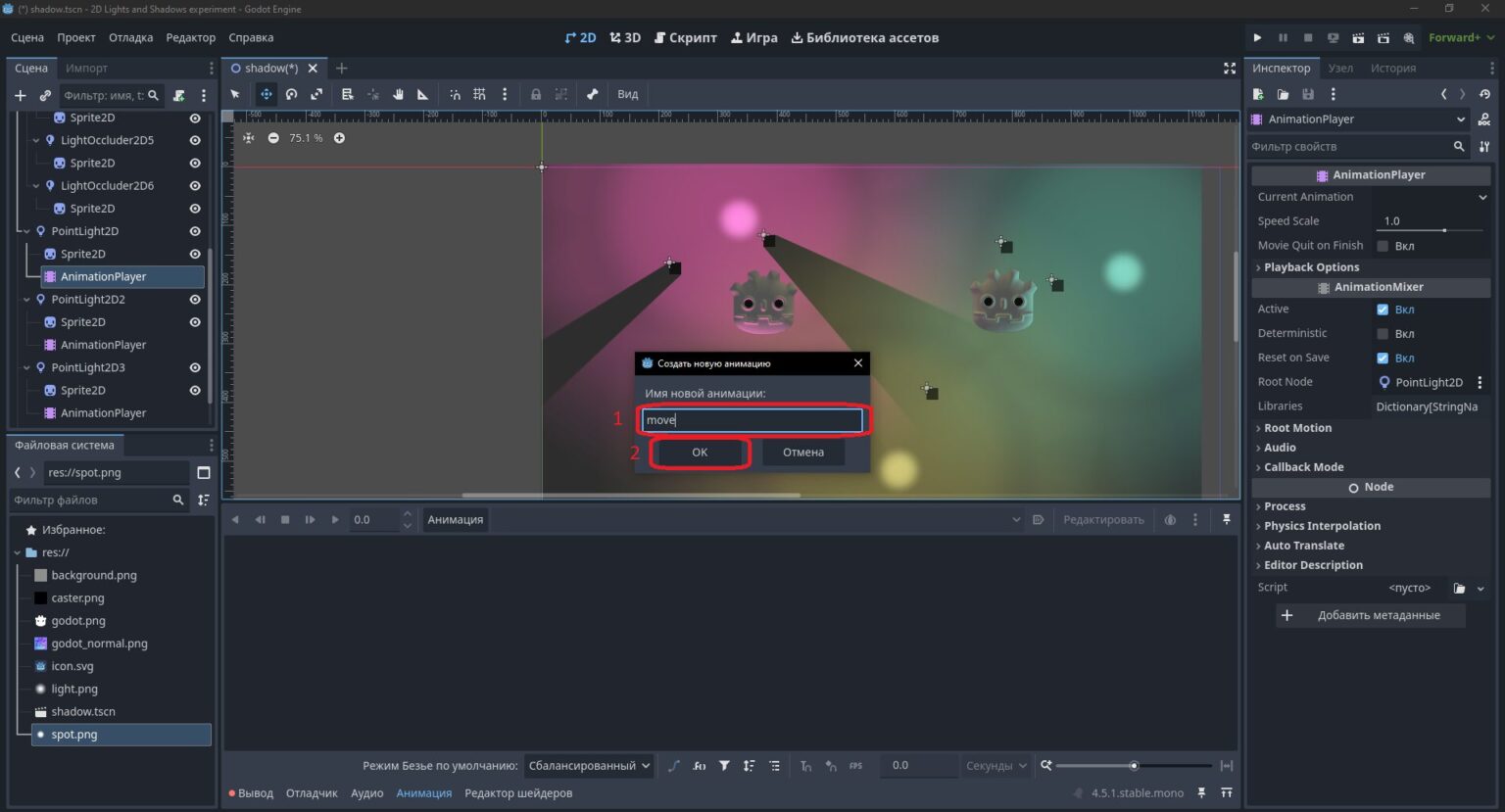
Task: Collapse the res:// folder tree
Action: tap(18, 552)
